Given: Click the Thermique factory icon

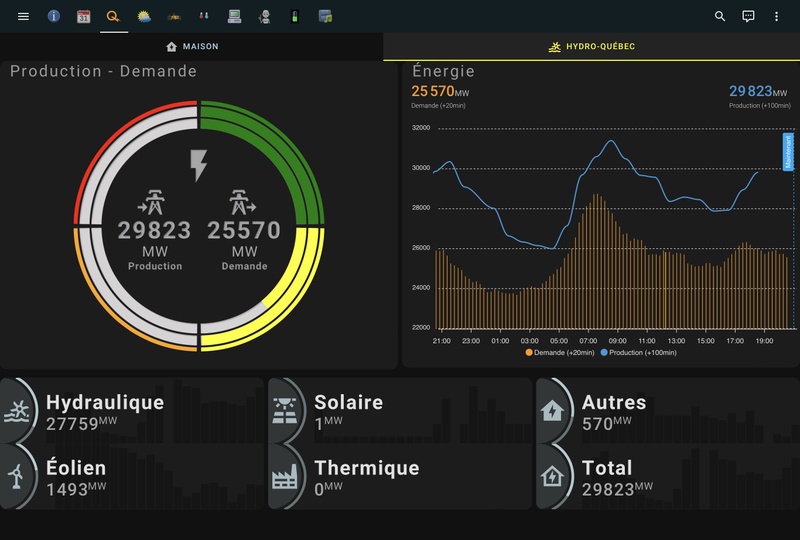Looking at the screenshot, I should pyautogui.click(x=285, y=477).
